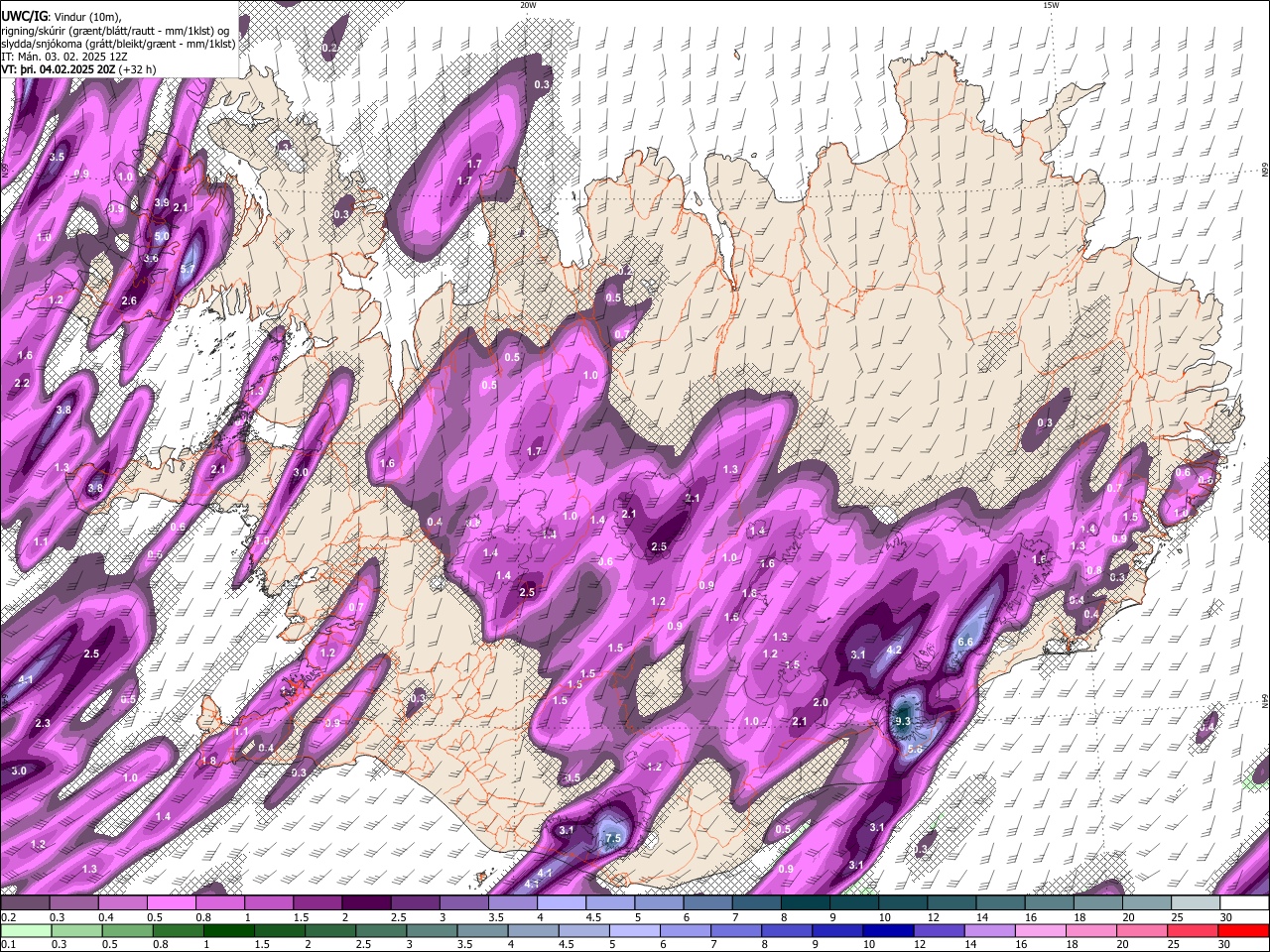This screenshot has height=952, width=1270.
Task: Click the 7.5 precipitation value near the south coast
Action: [613, 839]
